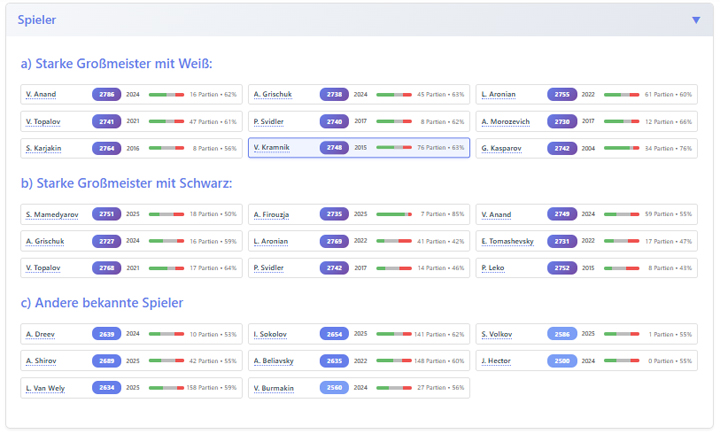This screenshot has width=720, height=434.
Task: Open A. Shirov player link
Action: coord(44,361)
